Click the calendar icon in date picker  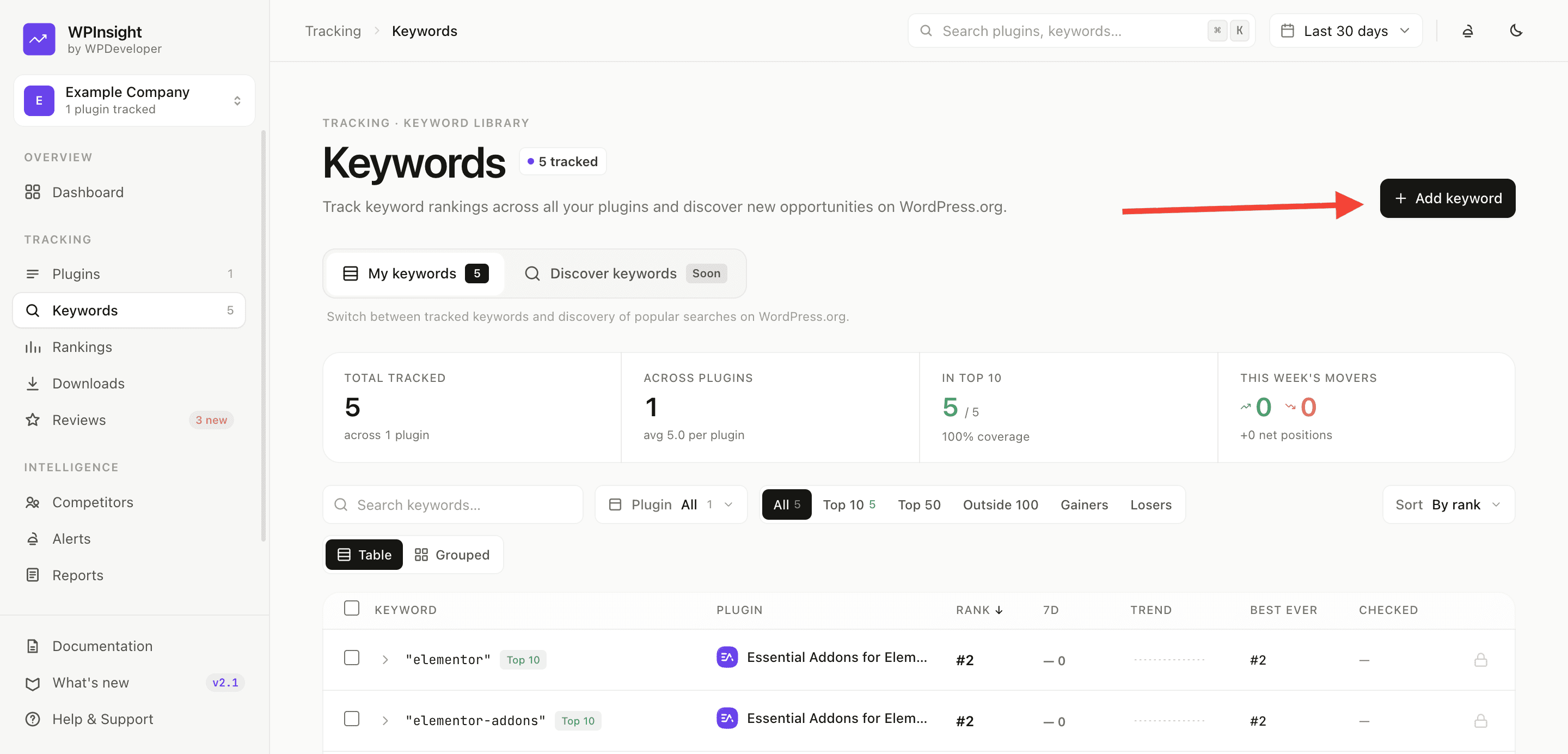click(1288, 31)
